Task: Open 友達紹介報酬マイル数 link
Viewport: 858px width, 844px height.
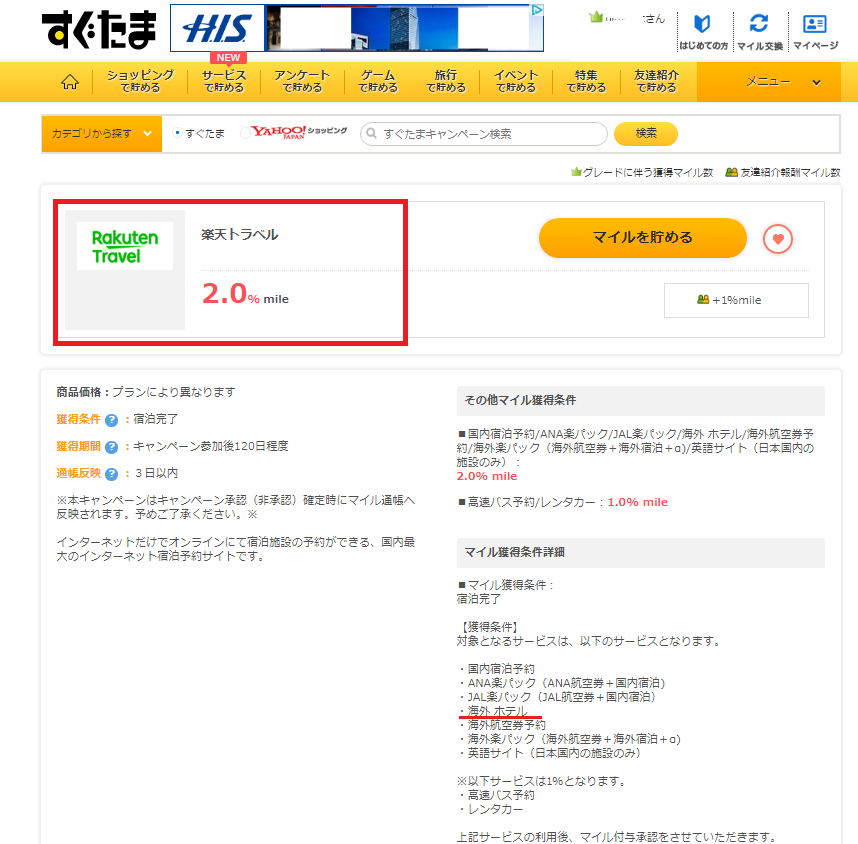Action: click(782, 172)
